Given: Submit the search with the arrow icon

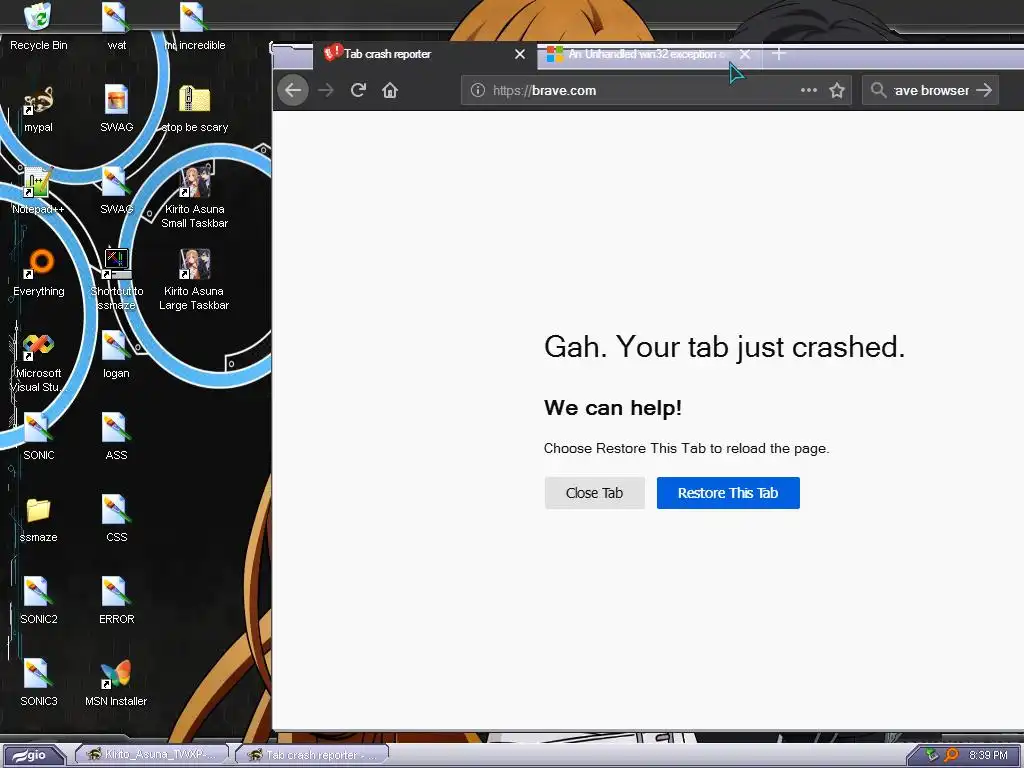Looking at the screenshot, I should (984, 90).
